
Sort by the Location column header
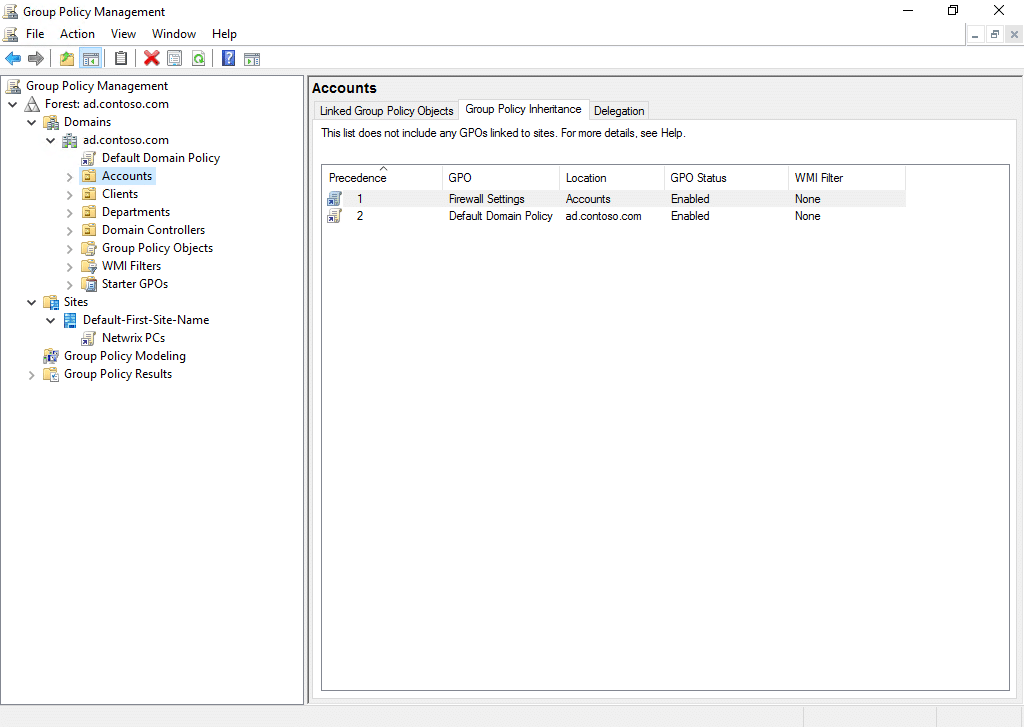click(x=611, y=178)
